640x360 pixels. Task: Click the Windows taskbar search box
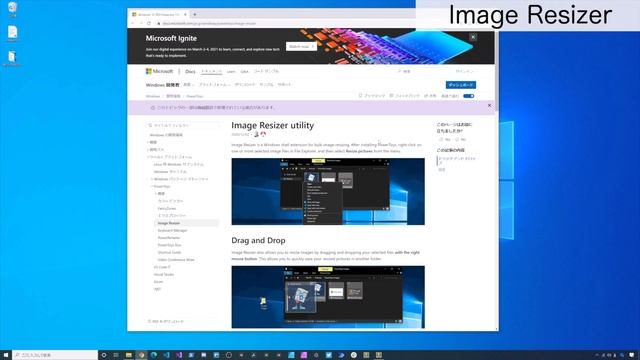pos(55,355)
